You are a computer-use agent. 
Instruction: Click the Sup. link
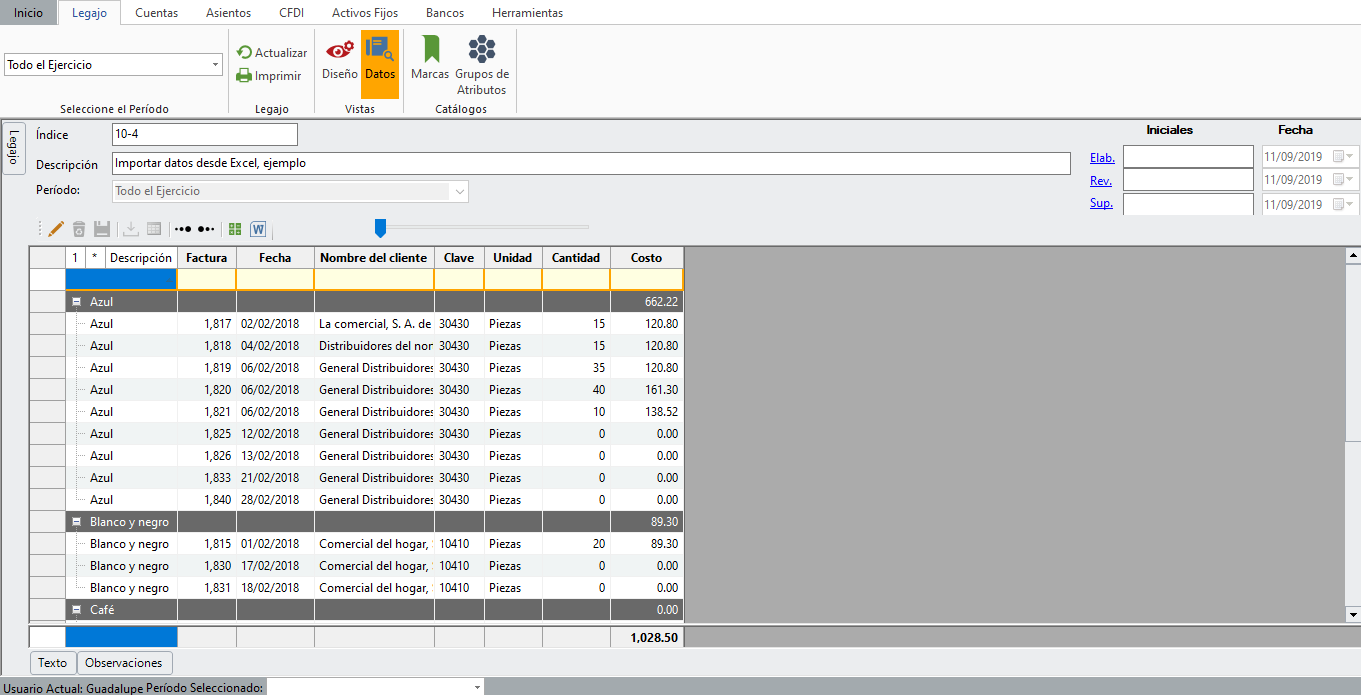pos(1101,204)
